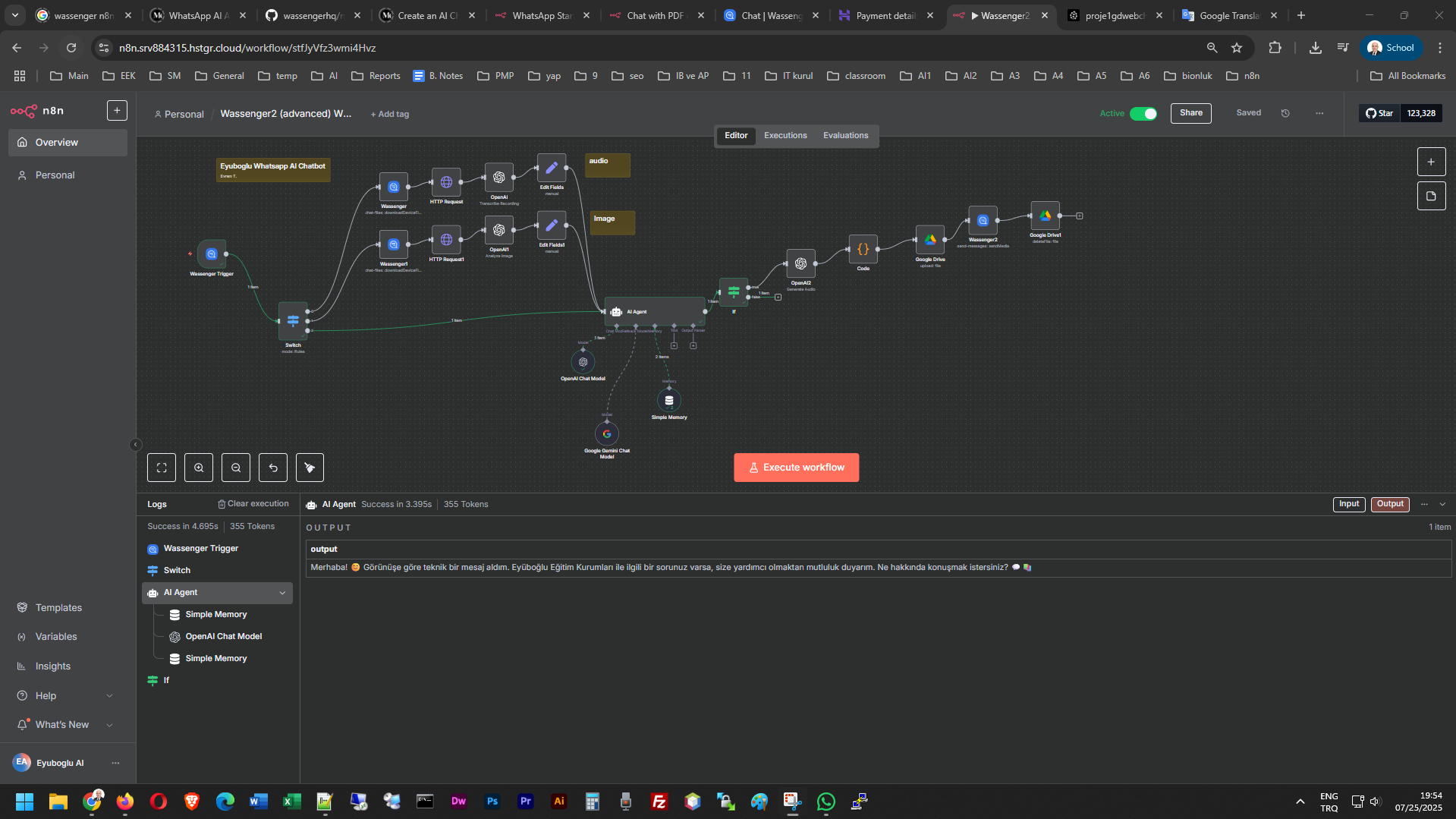Expand the Help menu in sidebar

coord(109,696)
